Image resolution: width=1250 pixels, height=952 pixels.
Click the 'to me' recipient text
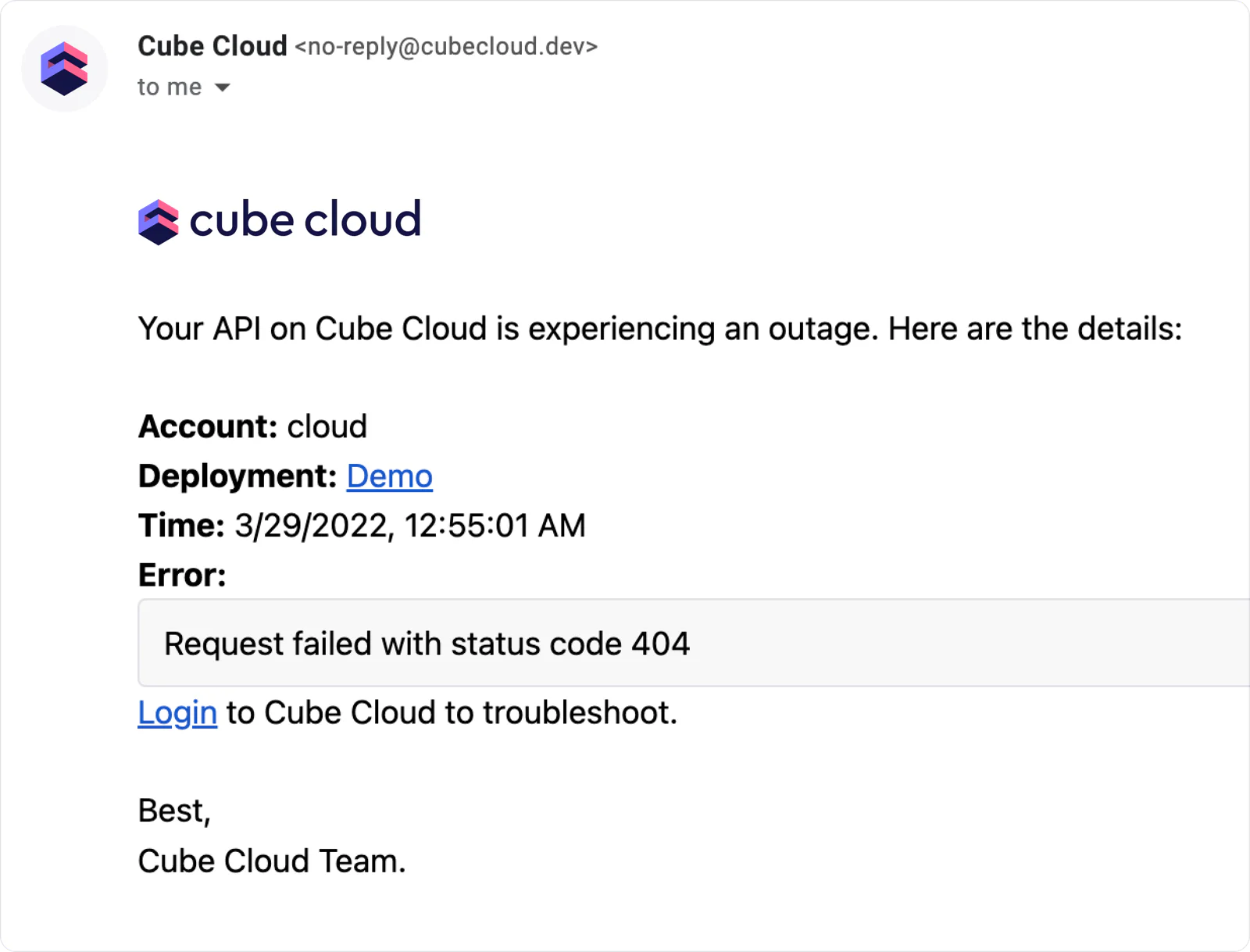[x=170, y=87]
